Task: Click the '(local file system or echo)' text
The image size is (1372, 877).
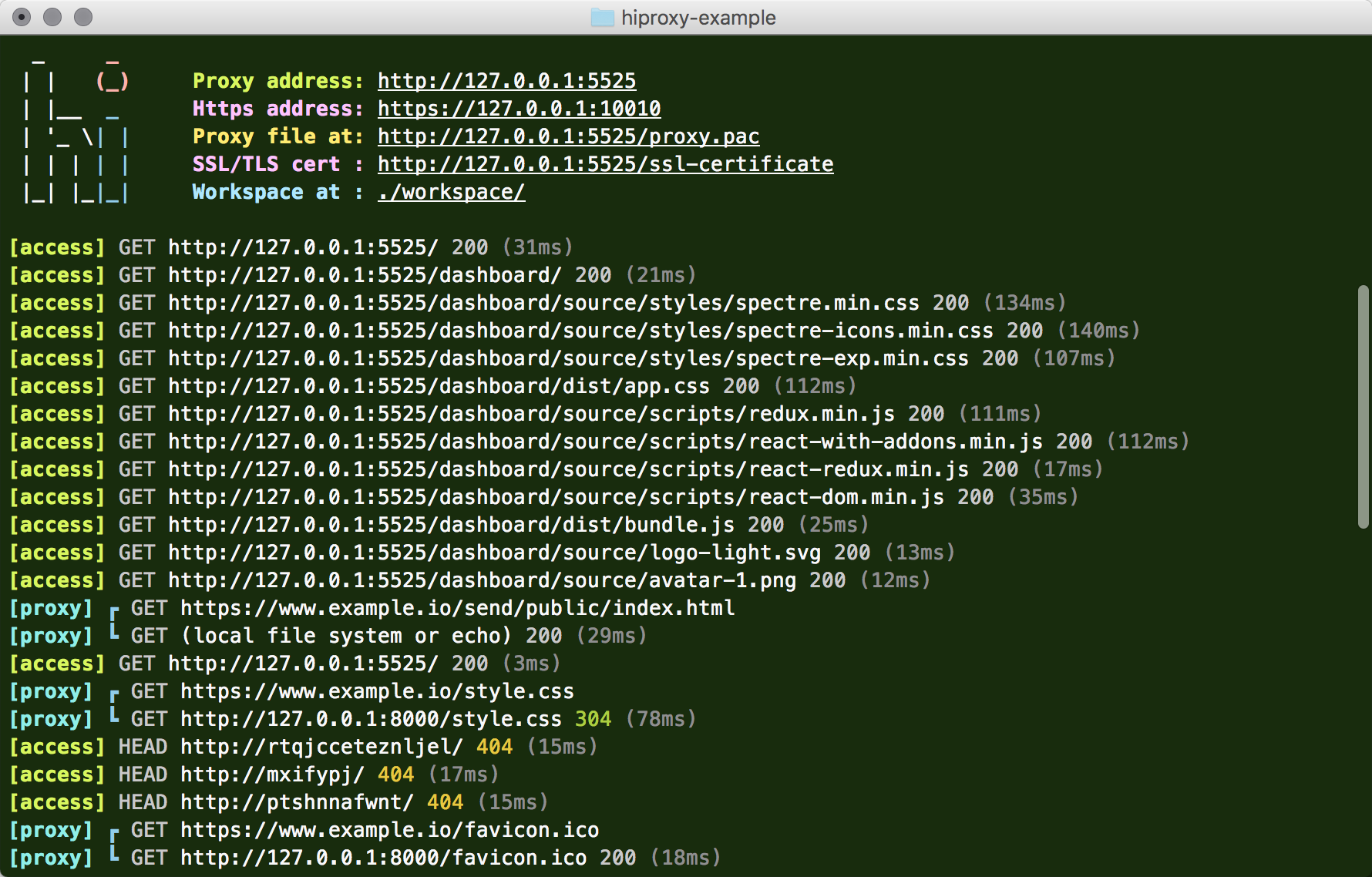Action: coord(347,636)
